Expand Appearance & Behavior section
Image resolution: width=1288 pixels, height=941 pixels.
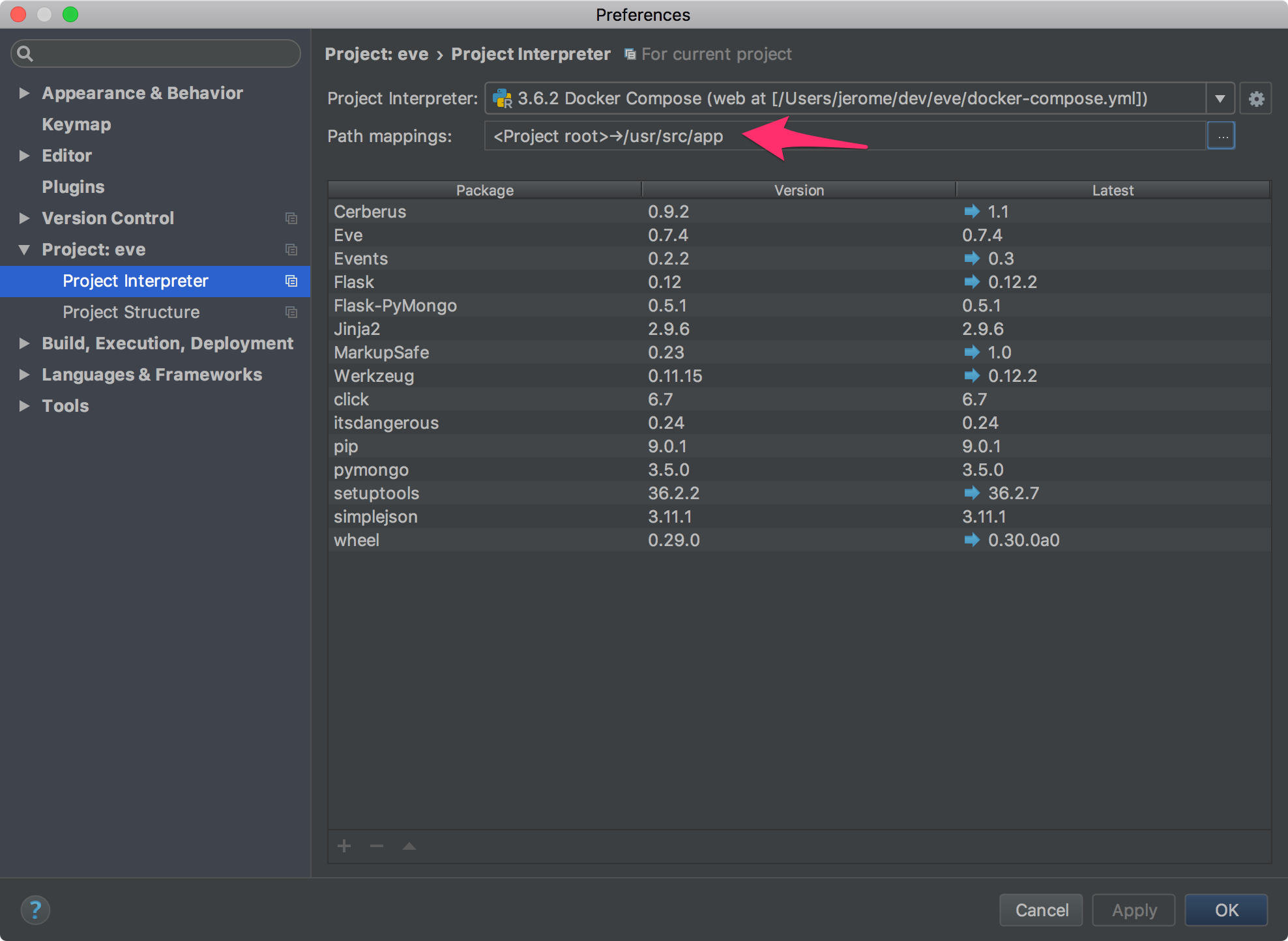coord(24,93)
